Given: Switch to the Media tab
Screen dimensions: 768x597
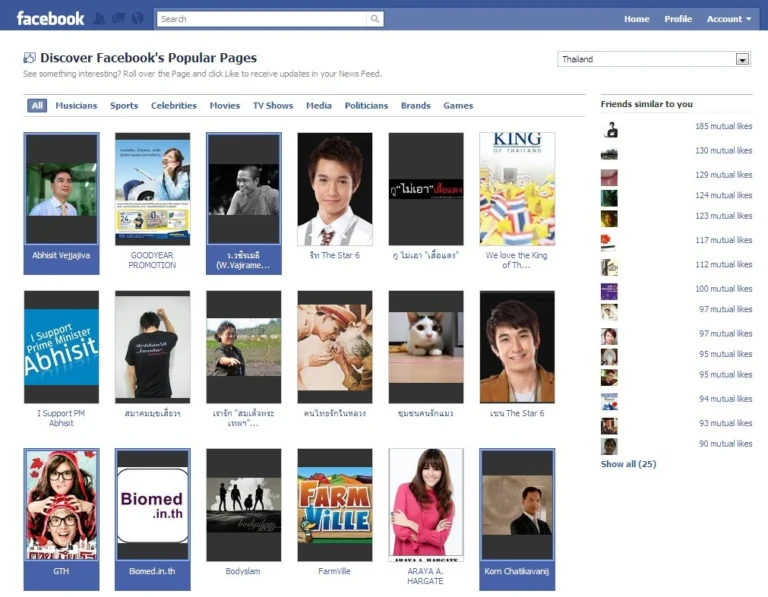Looking at the screenshot, I should [319, 105].
